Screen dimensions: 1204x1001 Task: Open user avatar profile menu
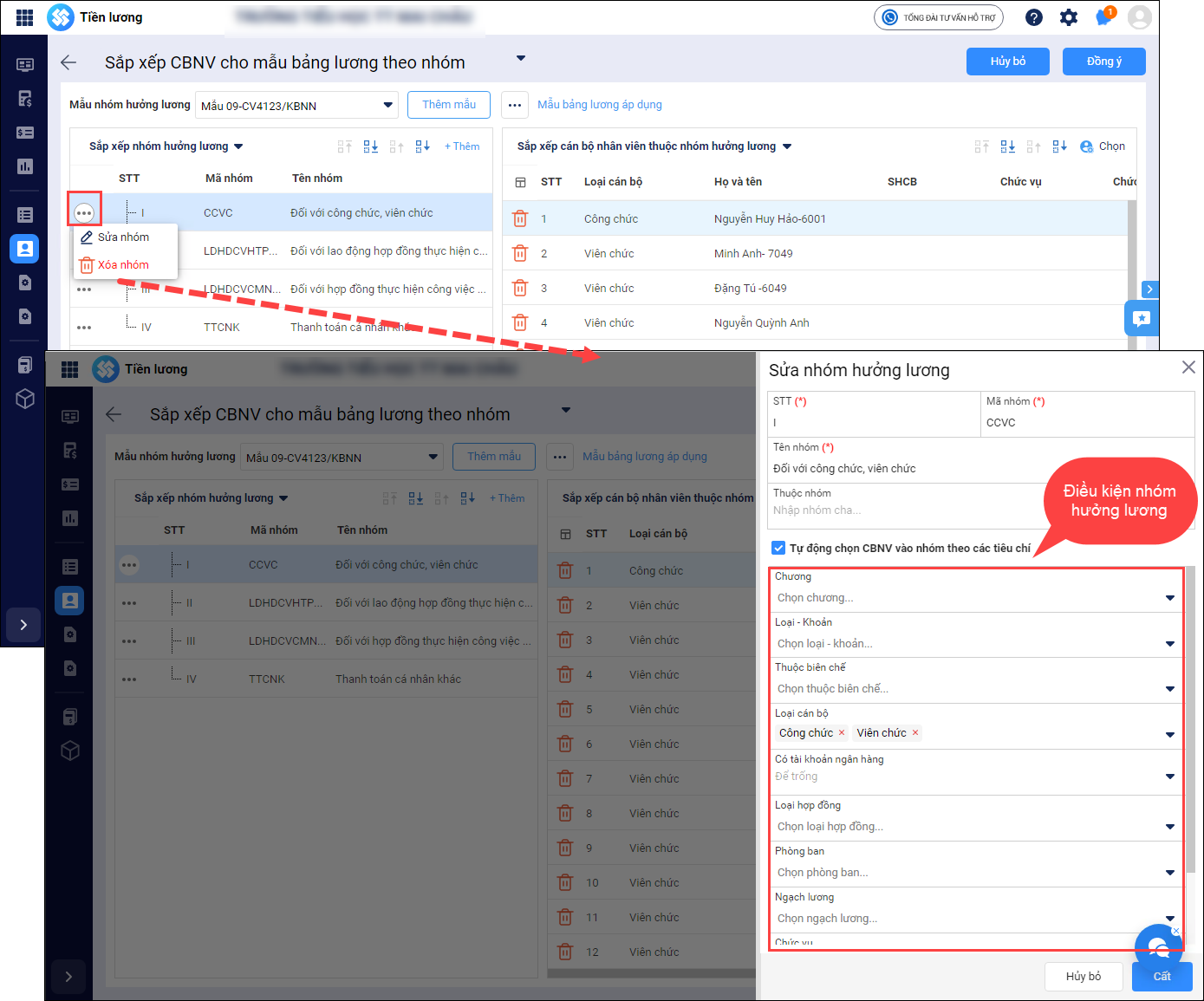(x=1140, y=17)
